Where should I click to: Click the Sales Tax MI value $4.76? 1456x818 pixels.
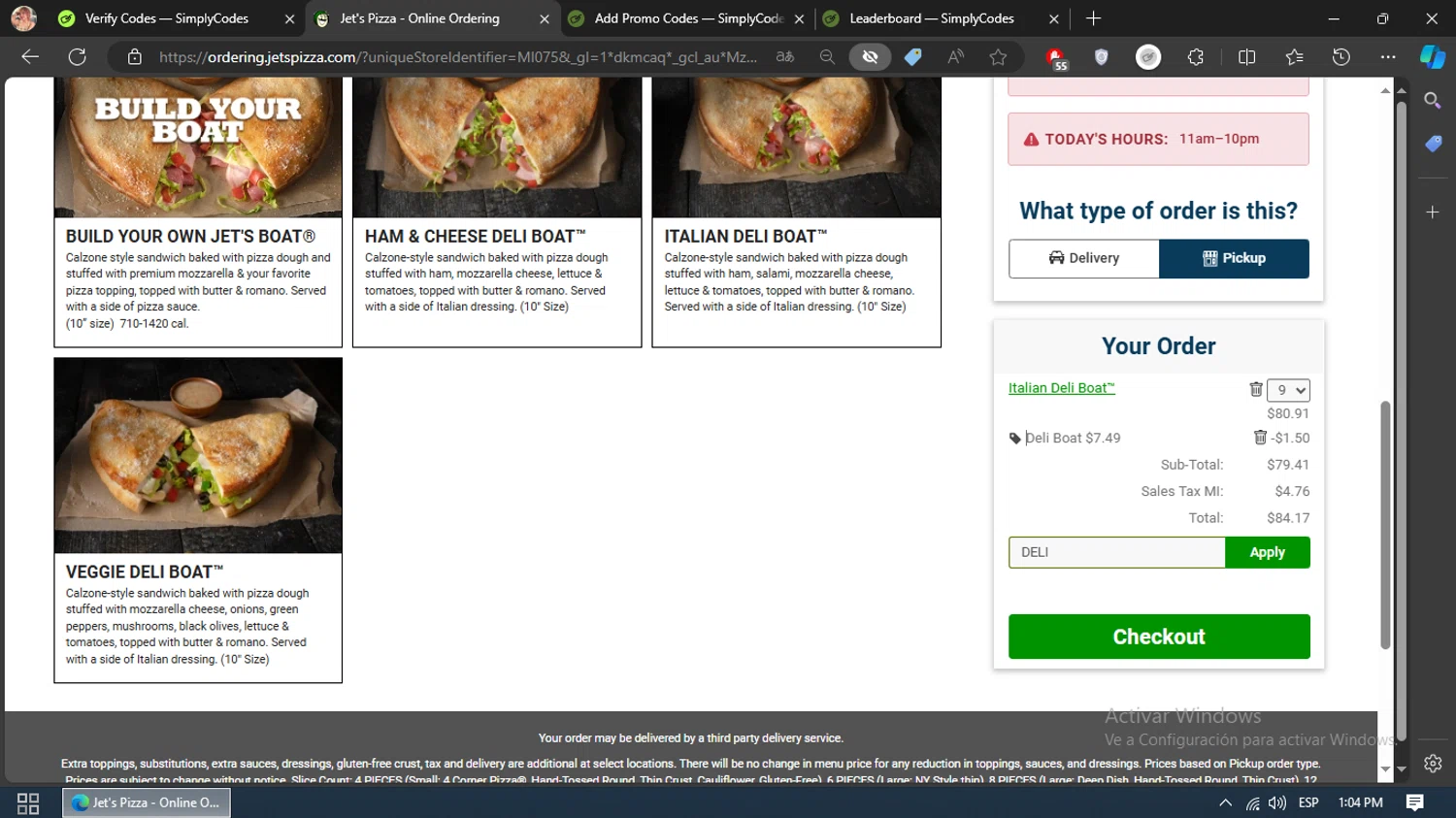tap(1292, 491)
